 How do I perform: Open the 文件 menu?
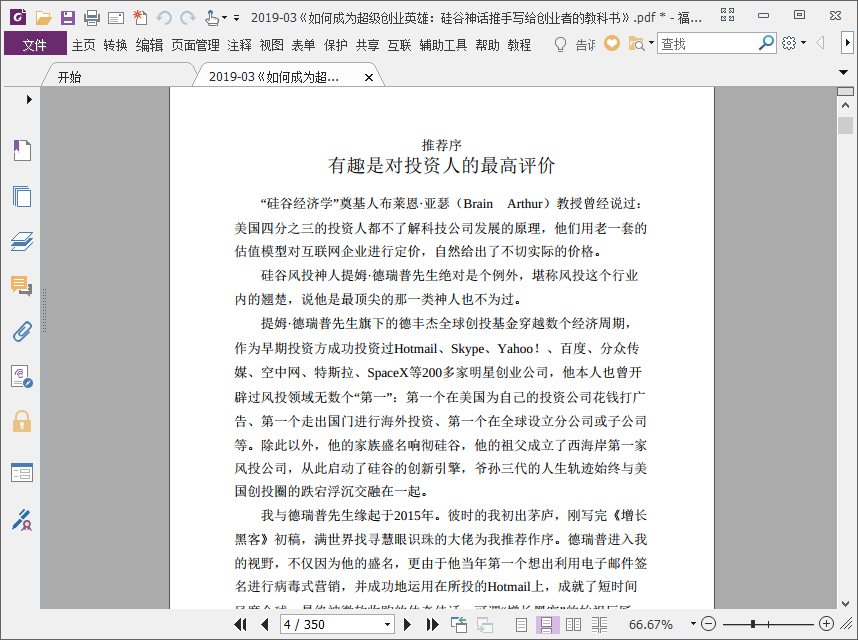pos(35,44)
